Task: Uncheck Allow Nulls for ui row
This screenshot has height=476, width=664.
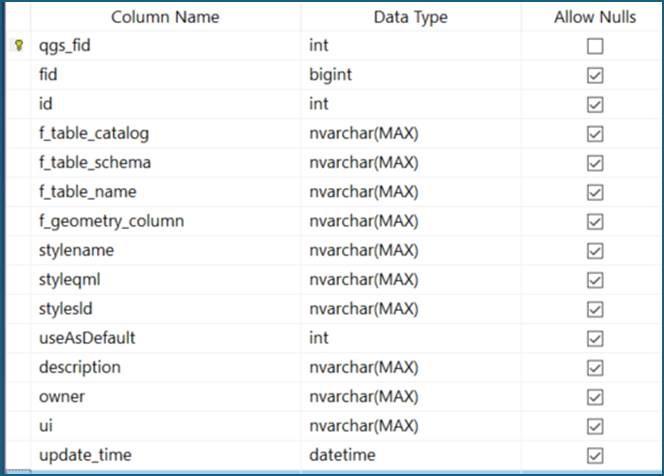Action: coord(595,426)
